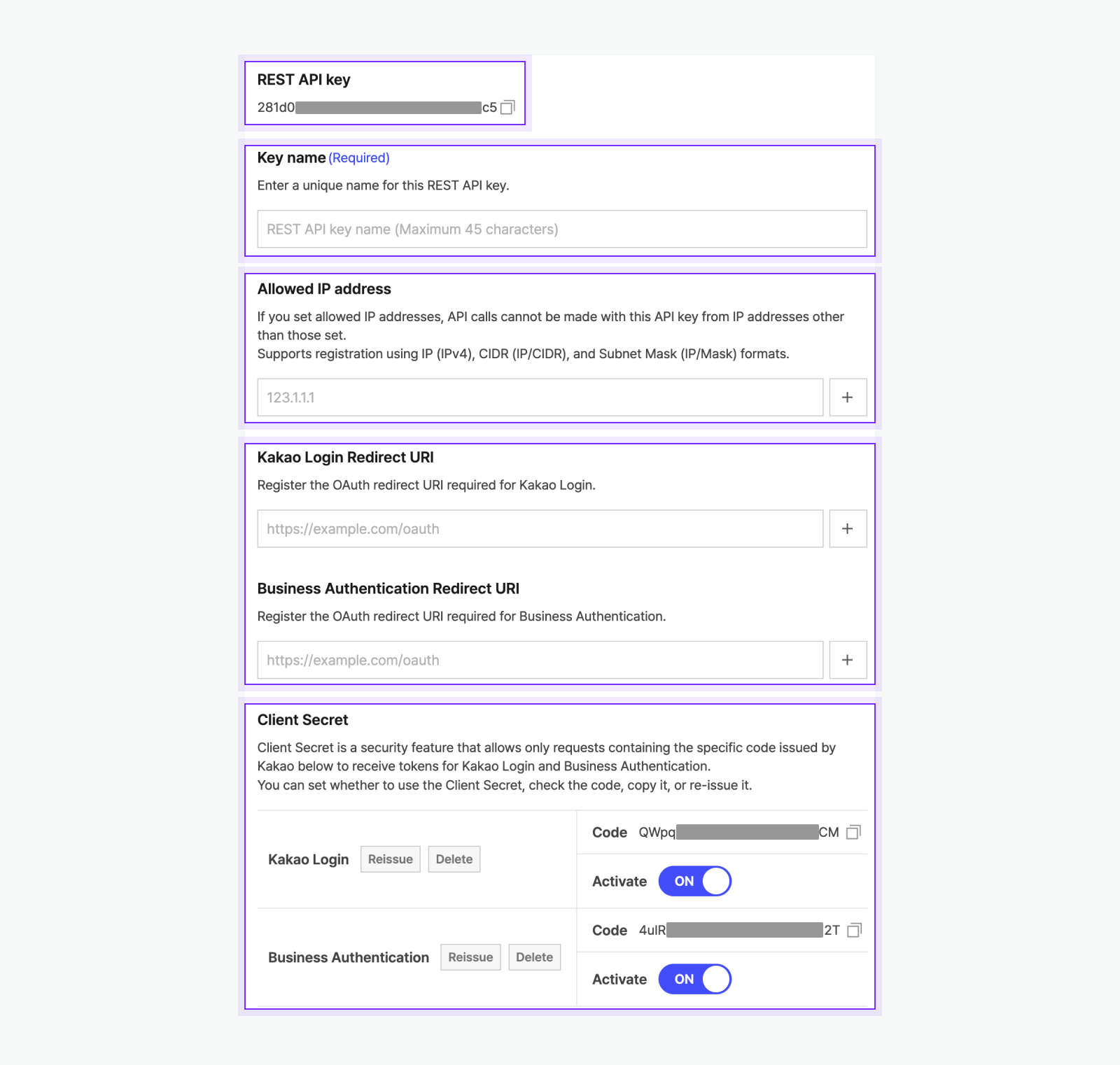The height and width of the screenshot is (1065, 1120).
Task: Select the Kakao Login Code value
Action: pos(738,833)
